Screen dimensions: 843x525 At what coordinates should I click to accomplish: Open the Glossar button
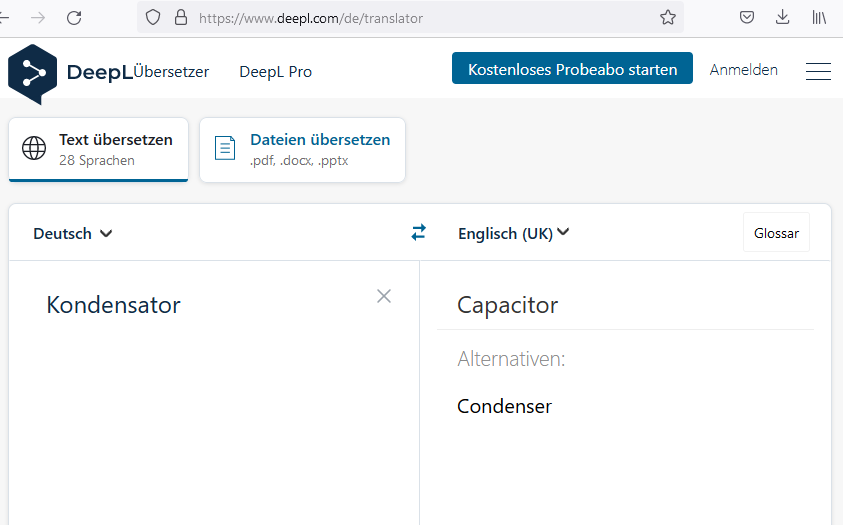[776, 233]
